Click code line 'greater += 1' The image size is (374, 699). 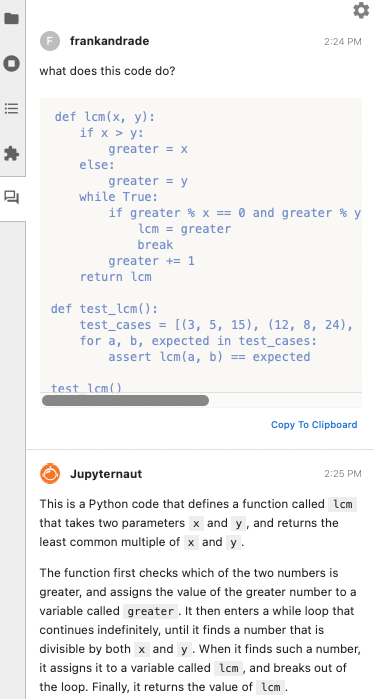point(152,261)
